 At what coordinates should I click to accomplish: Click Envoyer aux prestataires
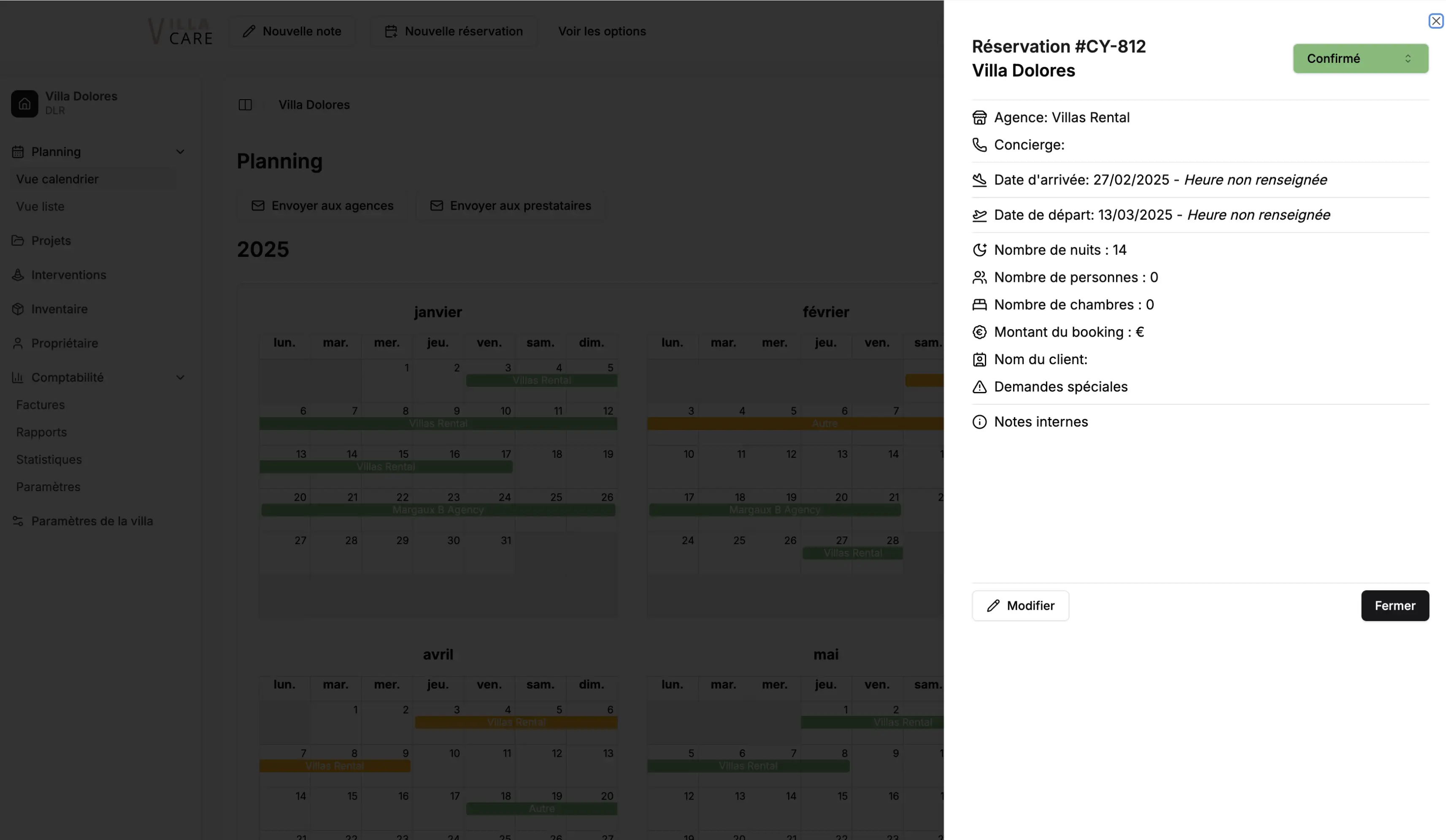point(510,206)
